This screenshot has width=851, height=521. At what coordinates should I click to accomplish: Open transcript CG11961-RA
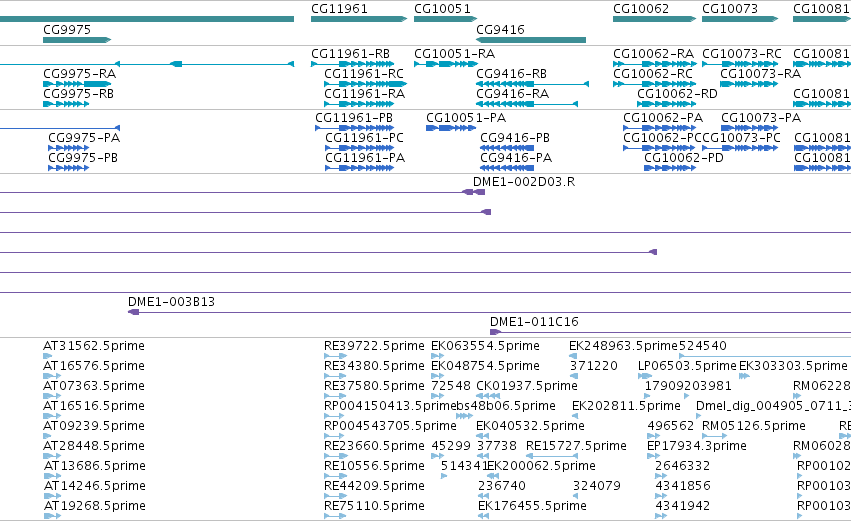pyautogui.click(x=365, y=94)
